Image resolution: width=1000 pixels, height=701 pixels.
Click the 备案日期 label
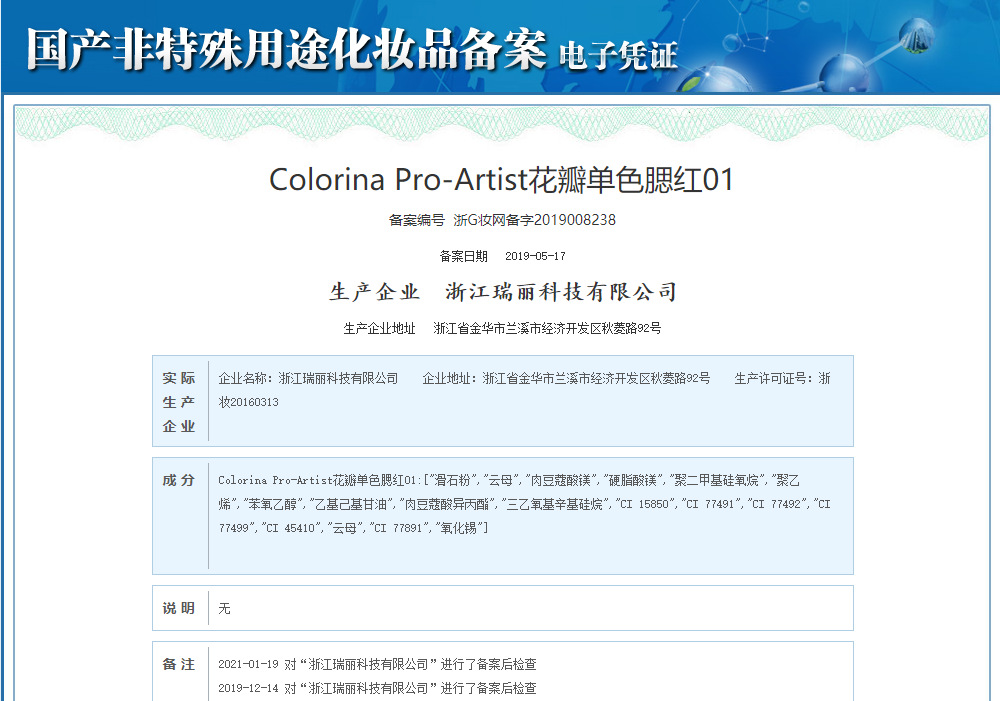tap(464, 256)
